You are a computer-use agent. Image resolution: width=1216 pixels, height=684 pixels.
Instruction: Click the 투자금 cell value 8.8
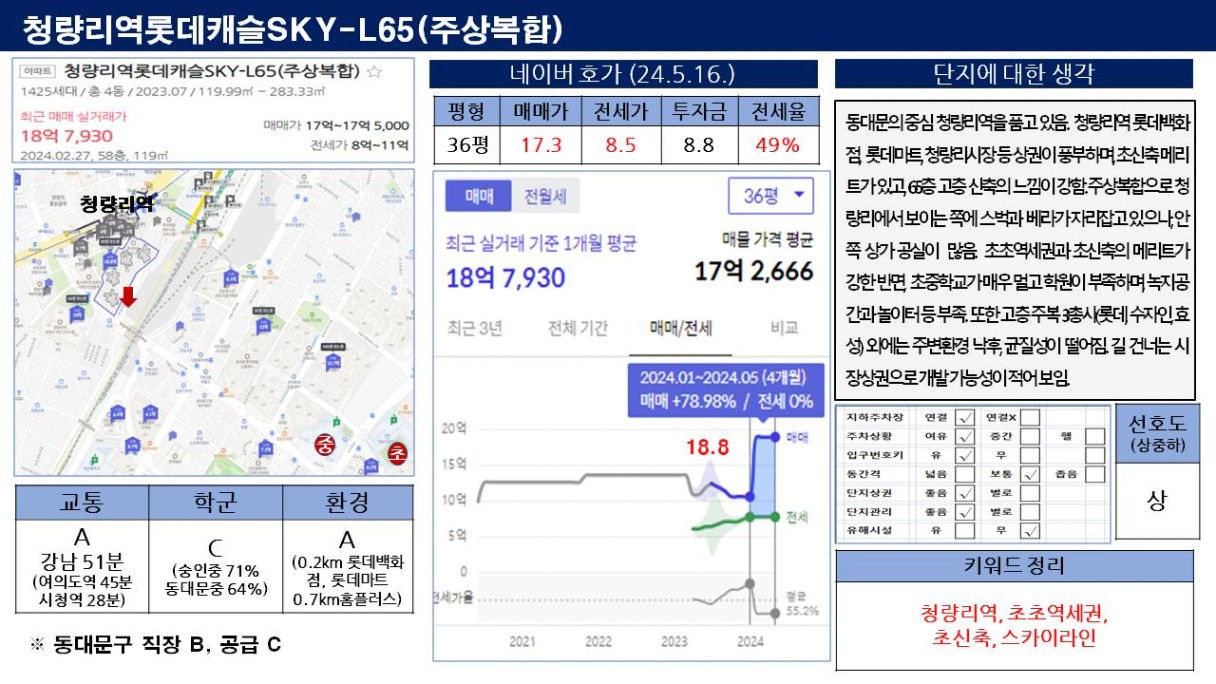coord(699,145)
